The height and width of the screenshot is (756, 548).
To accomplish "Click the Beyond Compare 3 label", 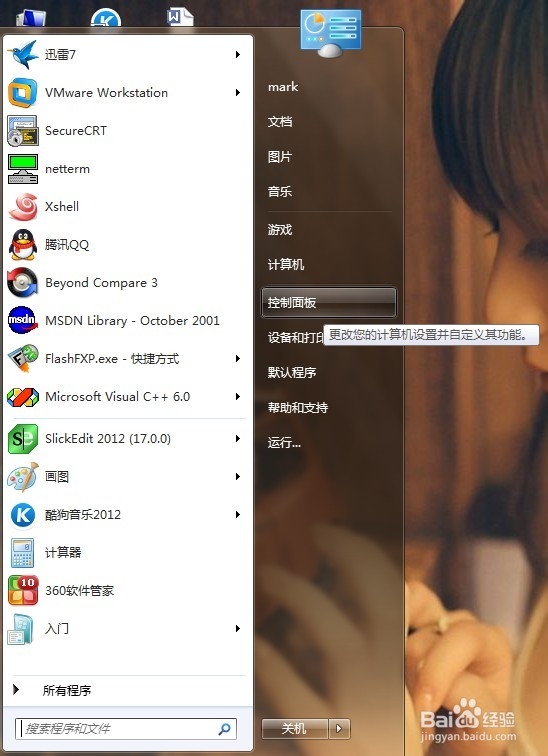I will point(101,283).
